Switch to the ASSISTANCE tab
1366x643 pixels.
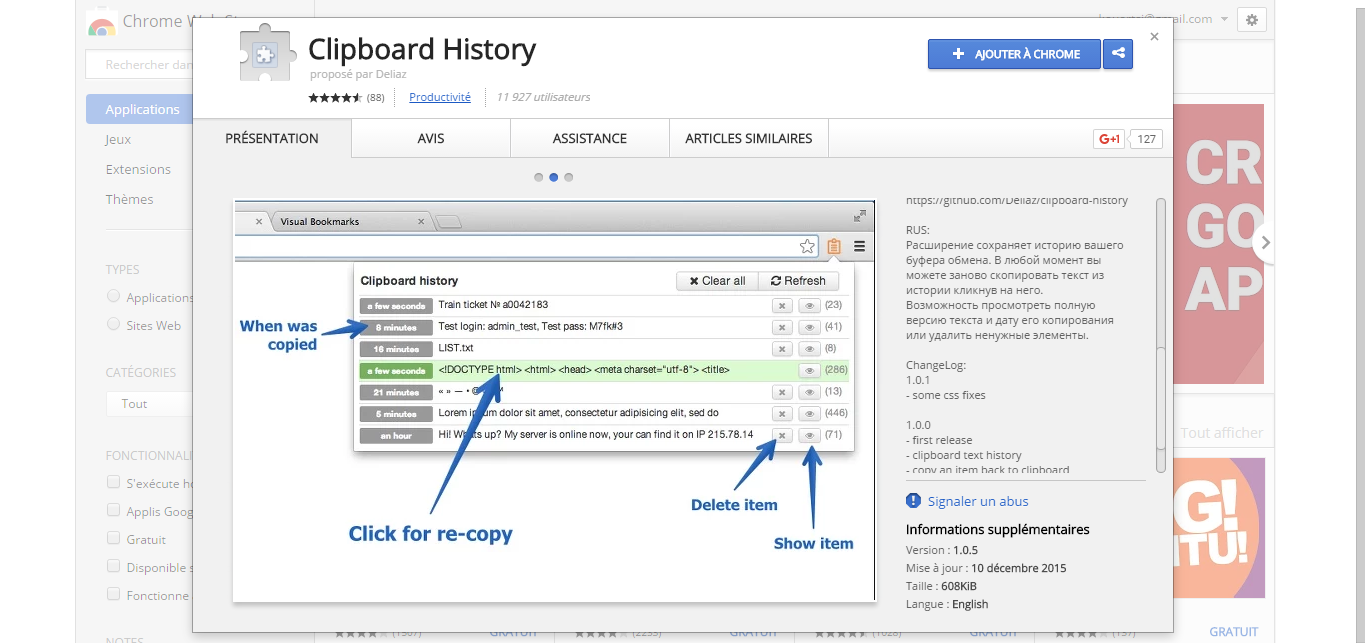(x=590, y=139)
